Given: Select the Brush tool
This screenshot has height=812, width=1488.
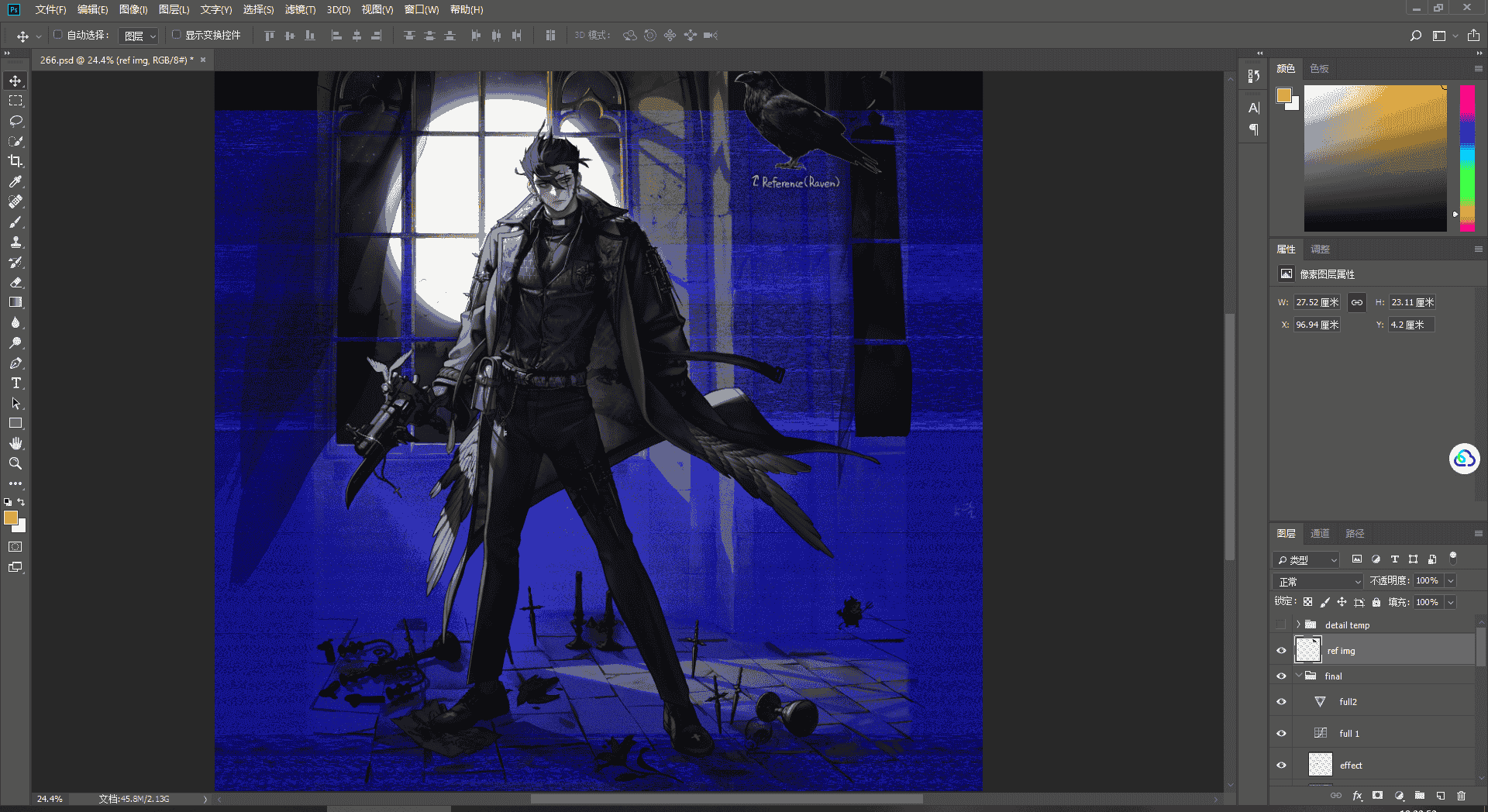Looking at the screenshot, I should (x=15, y=222).
